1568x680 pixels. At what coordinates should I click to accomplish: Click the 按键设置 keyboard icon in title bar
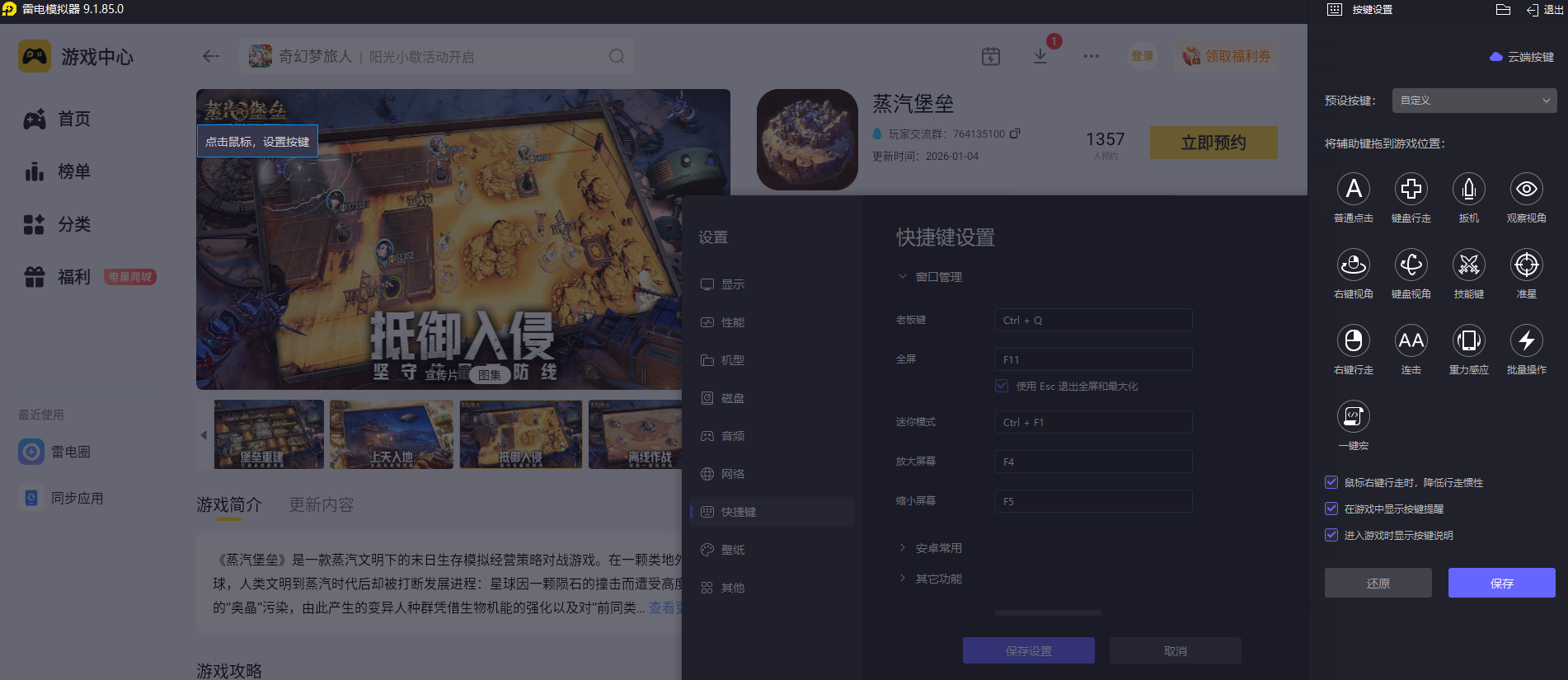point(1335,10)
